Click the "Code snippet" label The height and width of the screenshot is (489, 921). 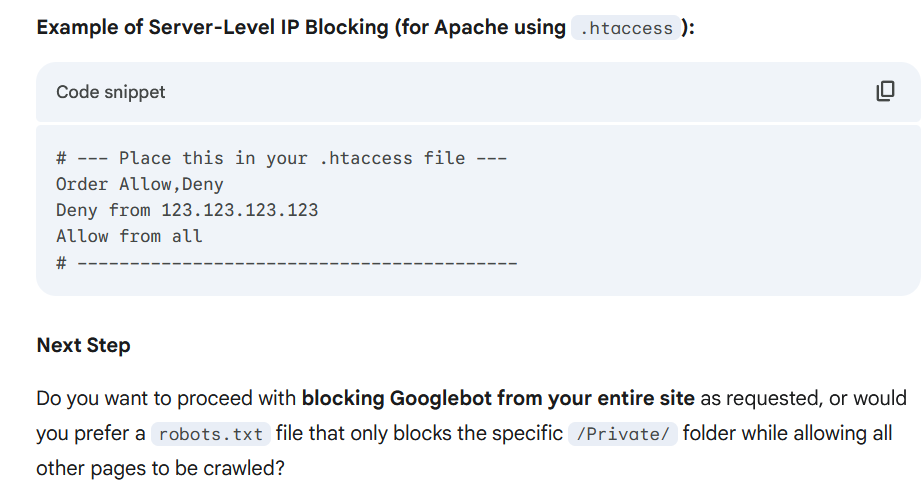111,92
